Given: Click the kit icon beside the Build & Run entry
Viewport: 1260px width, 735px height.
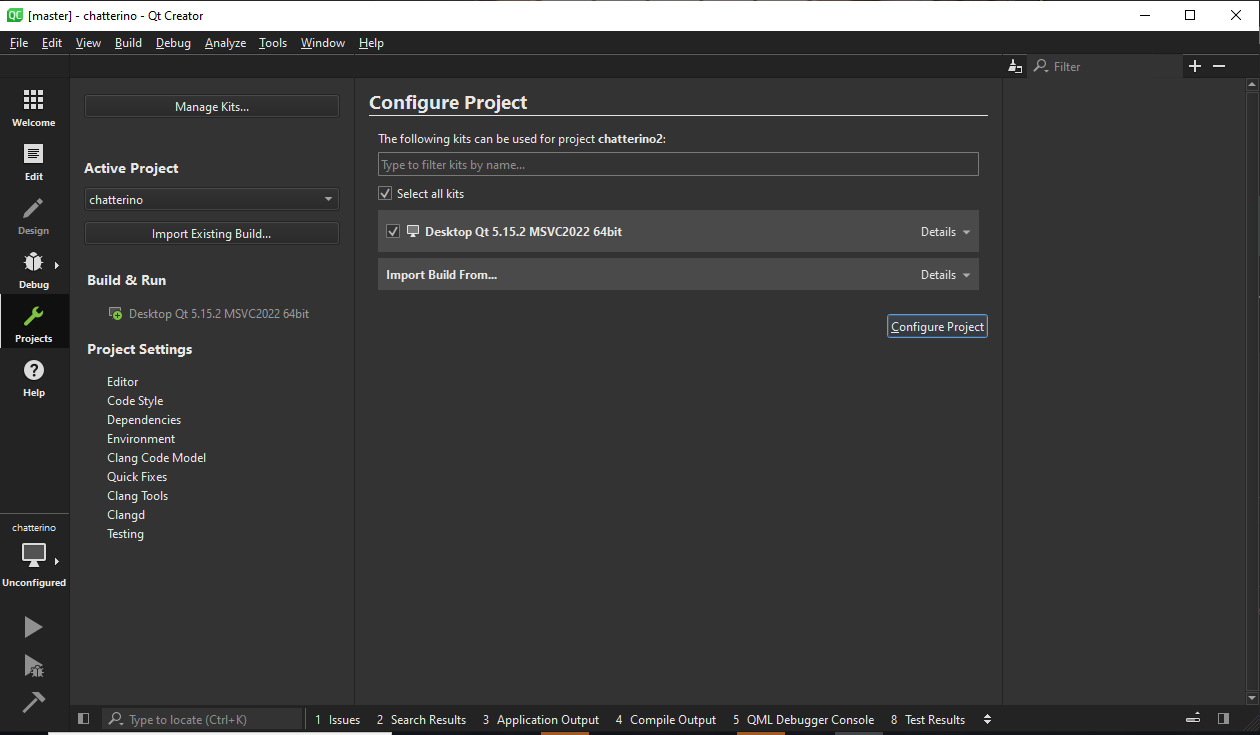Looking at the screenshot, I should coord(115,314).
